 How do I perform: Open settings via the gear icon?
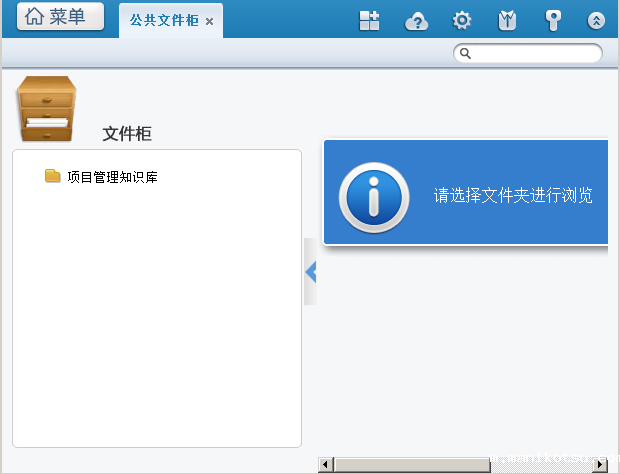tap(461, 21)
